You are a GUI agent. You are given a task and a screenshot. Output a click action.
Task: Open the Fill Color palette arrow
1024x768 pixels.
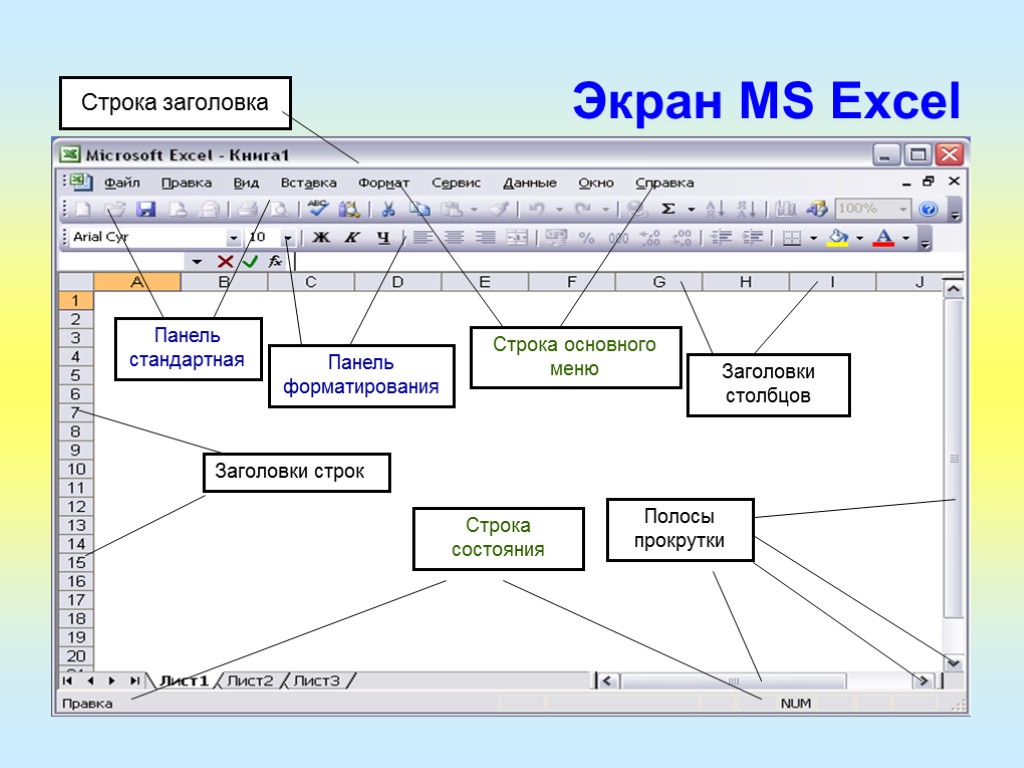point(859,238)
